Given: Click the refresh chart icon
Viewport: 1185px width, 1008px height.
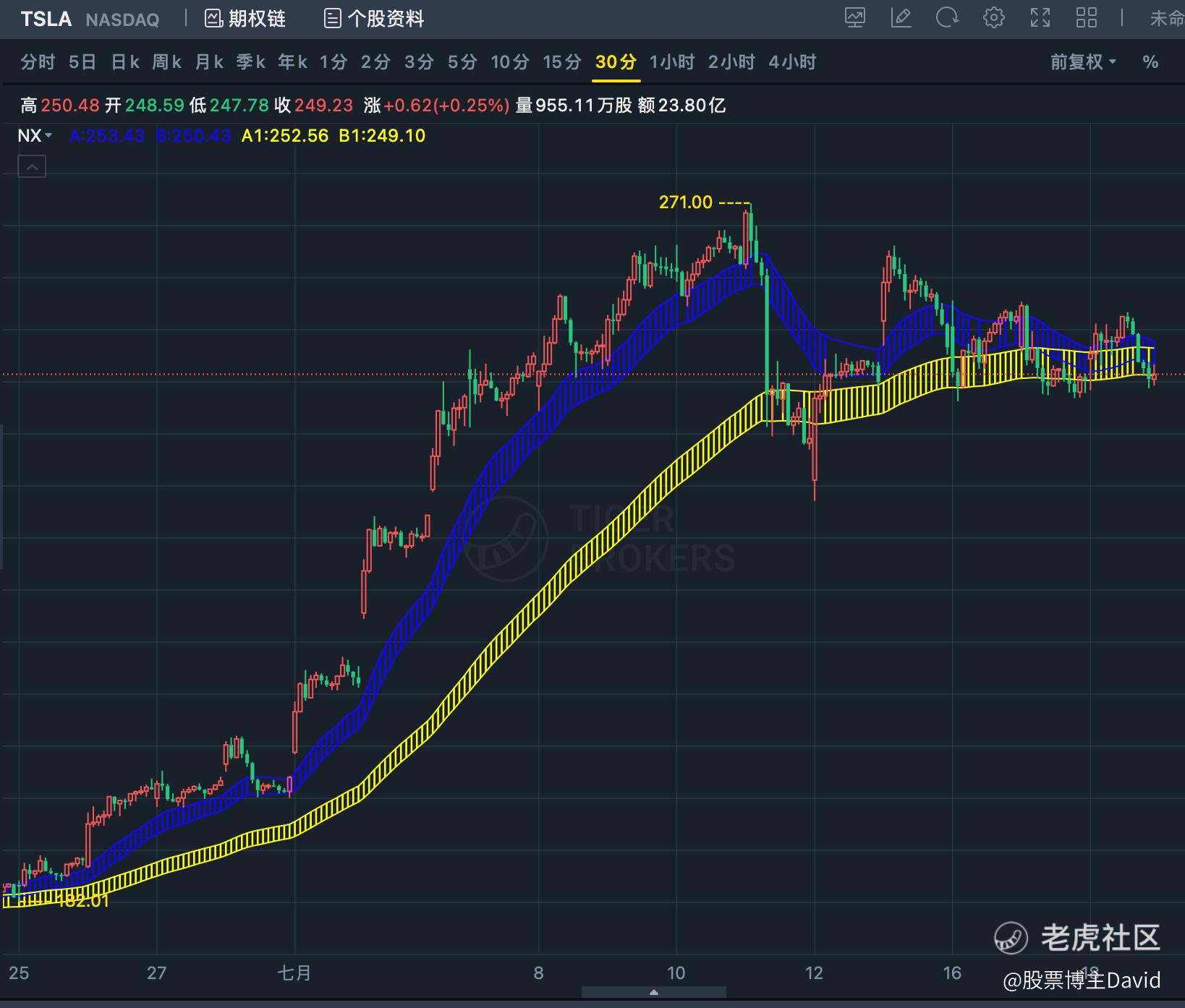Looking at the screenshot, I should pyautogui.click(x=947, y=18).
